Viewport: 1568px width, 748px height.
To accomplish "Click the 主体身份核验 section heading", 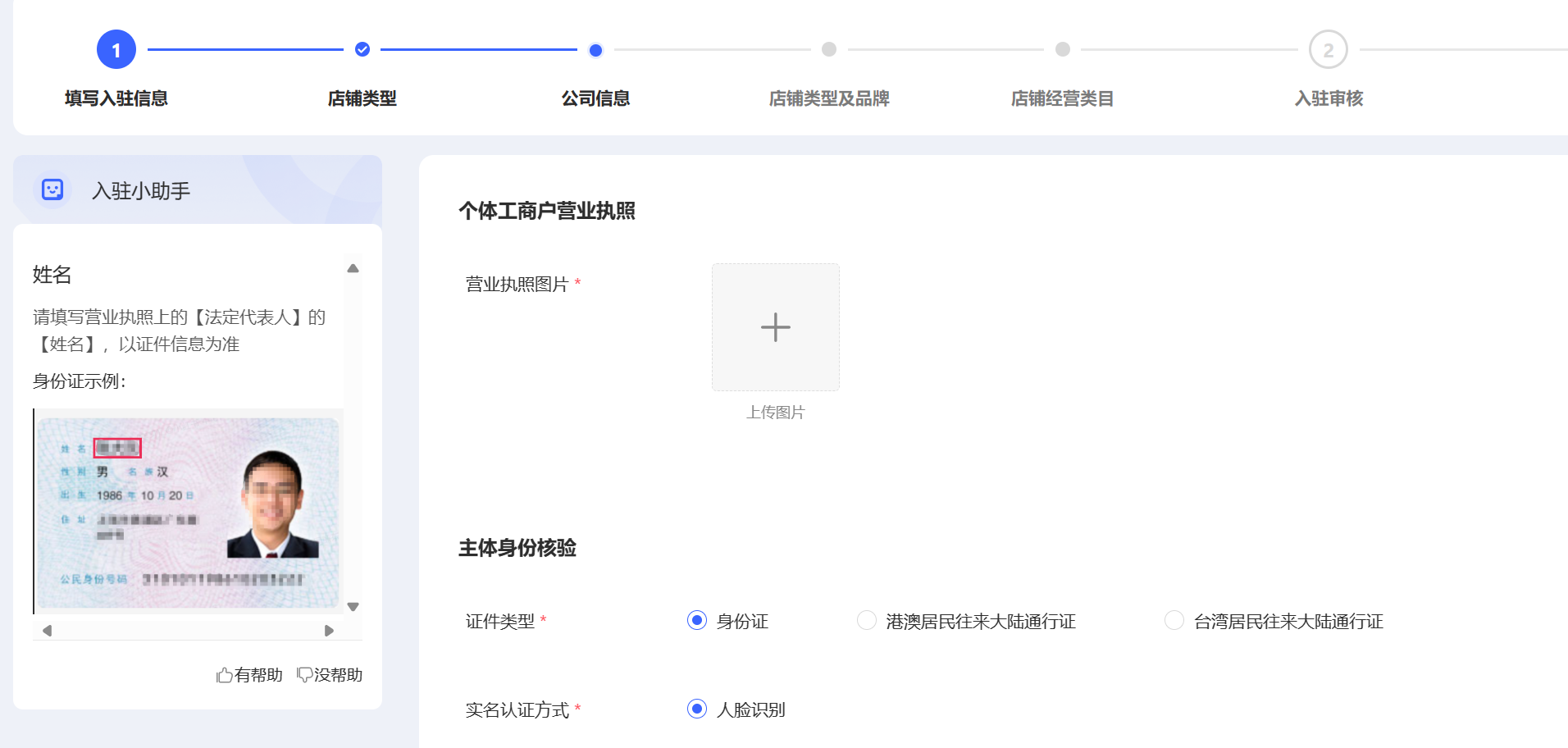I will [517, 548].
